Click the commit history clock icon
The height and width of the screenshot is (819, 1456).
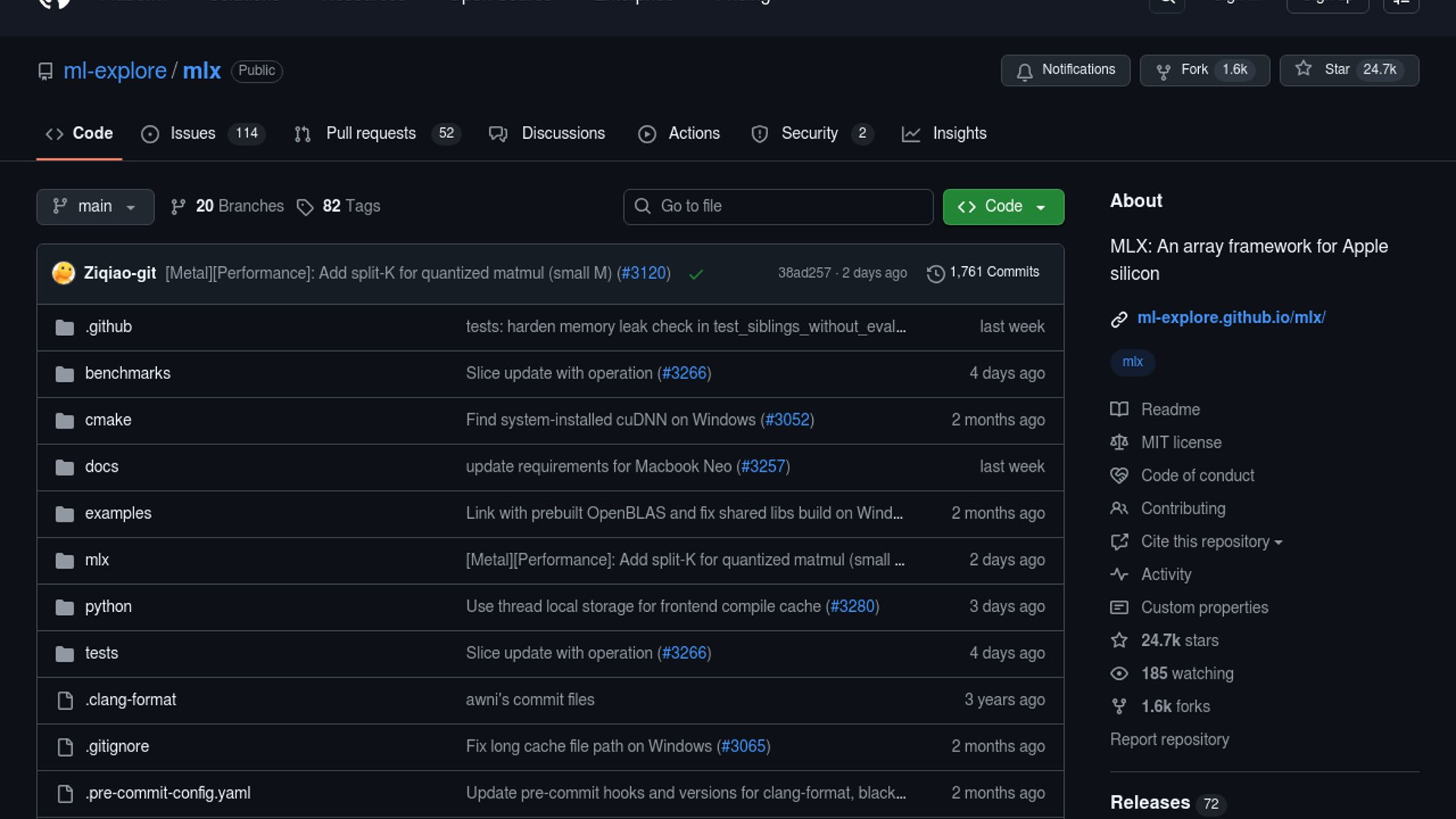[936, 273]
